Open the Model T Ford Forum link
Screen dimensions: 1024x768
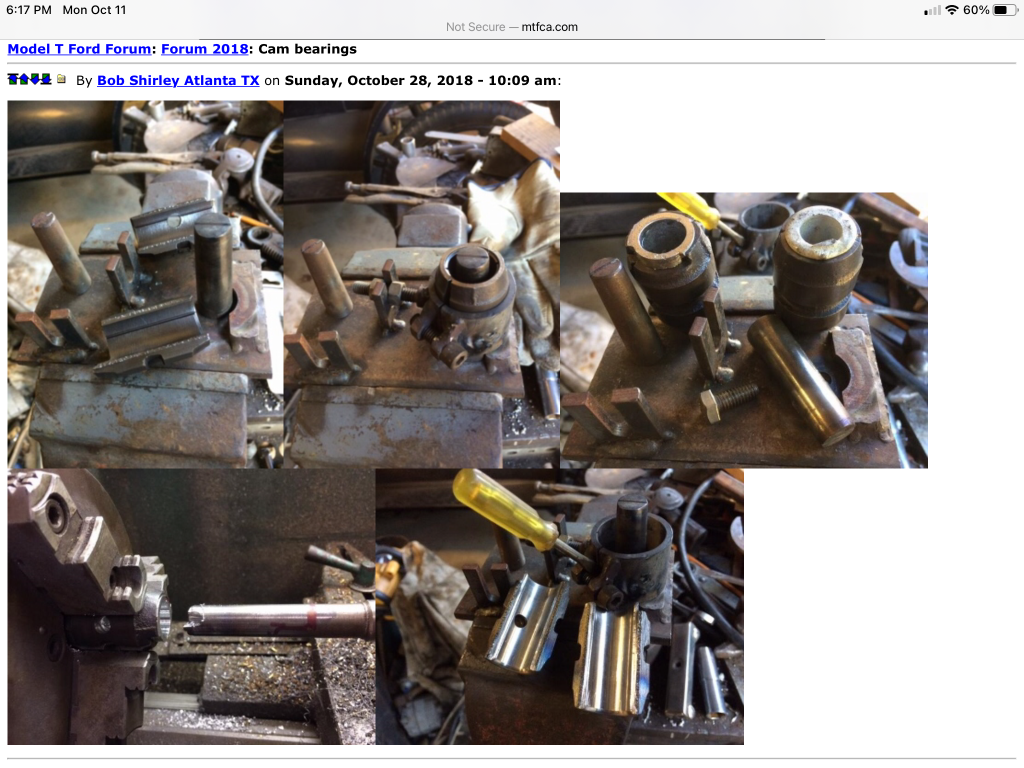pos(79,48)
